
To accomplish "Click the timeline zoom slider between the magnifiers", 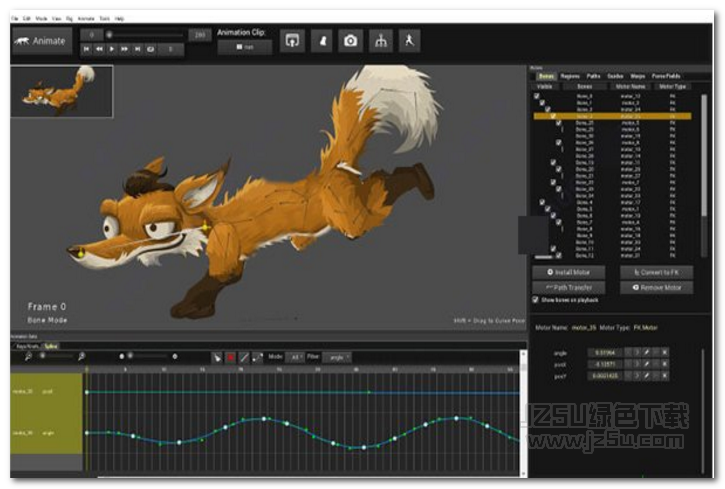I will [x=56, y=356].
